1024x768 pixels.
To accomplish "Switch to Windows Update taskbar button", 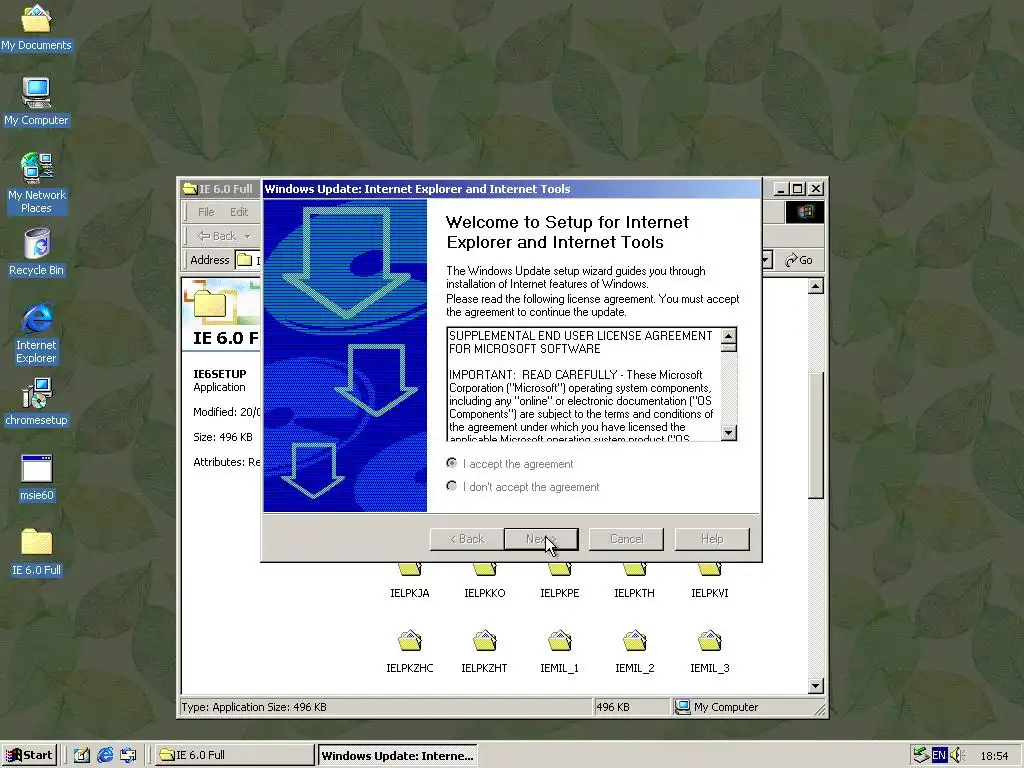I will coord(398,756).
